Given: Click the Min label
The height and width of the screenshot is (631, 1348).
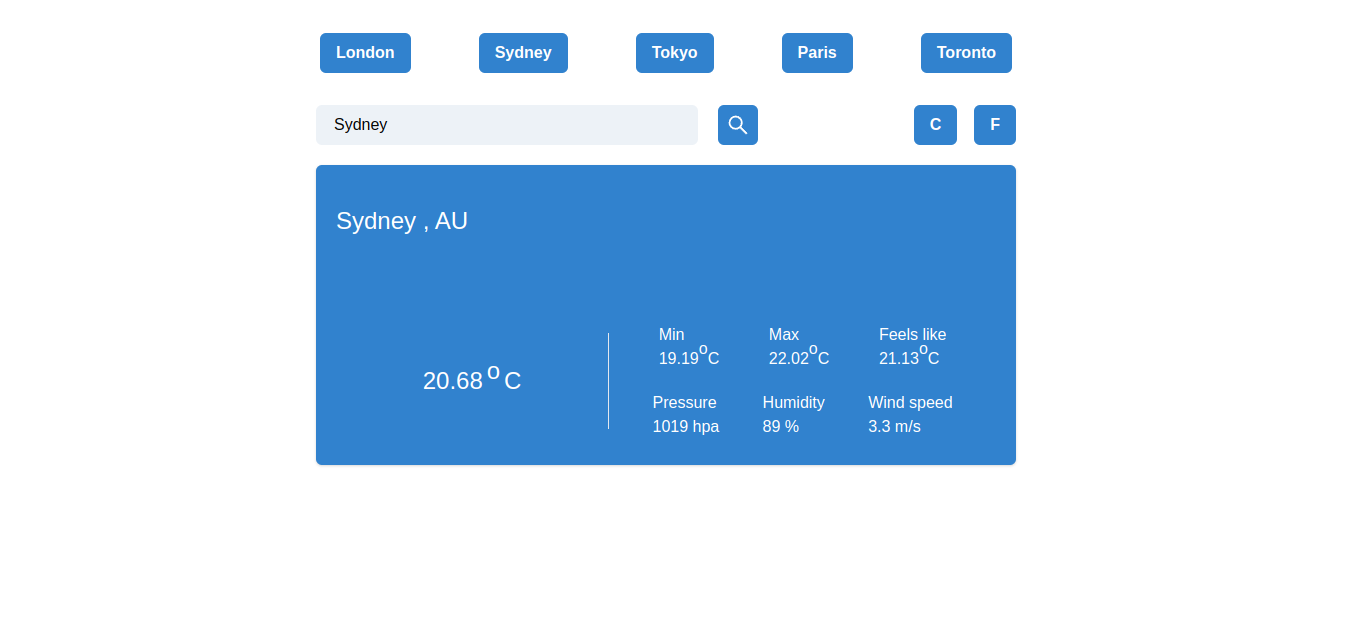Looking at the screenshot, I should click(671, 335).
